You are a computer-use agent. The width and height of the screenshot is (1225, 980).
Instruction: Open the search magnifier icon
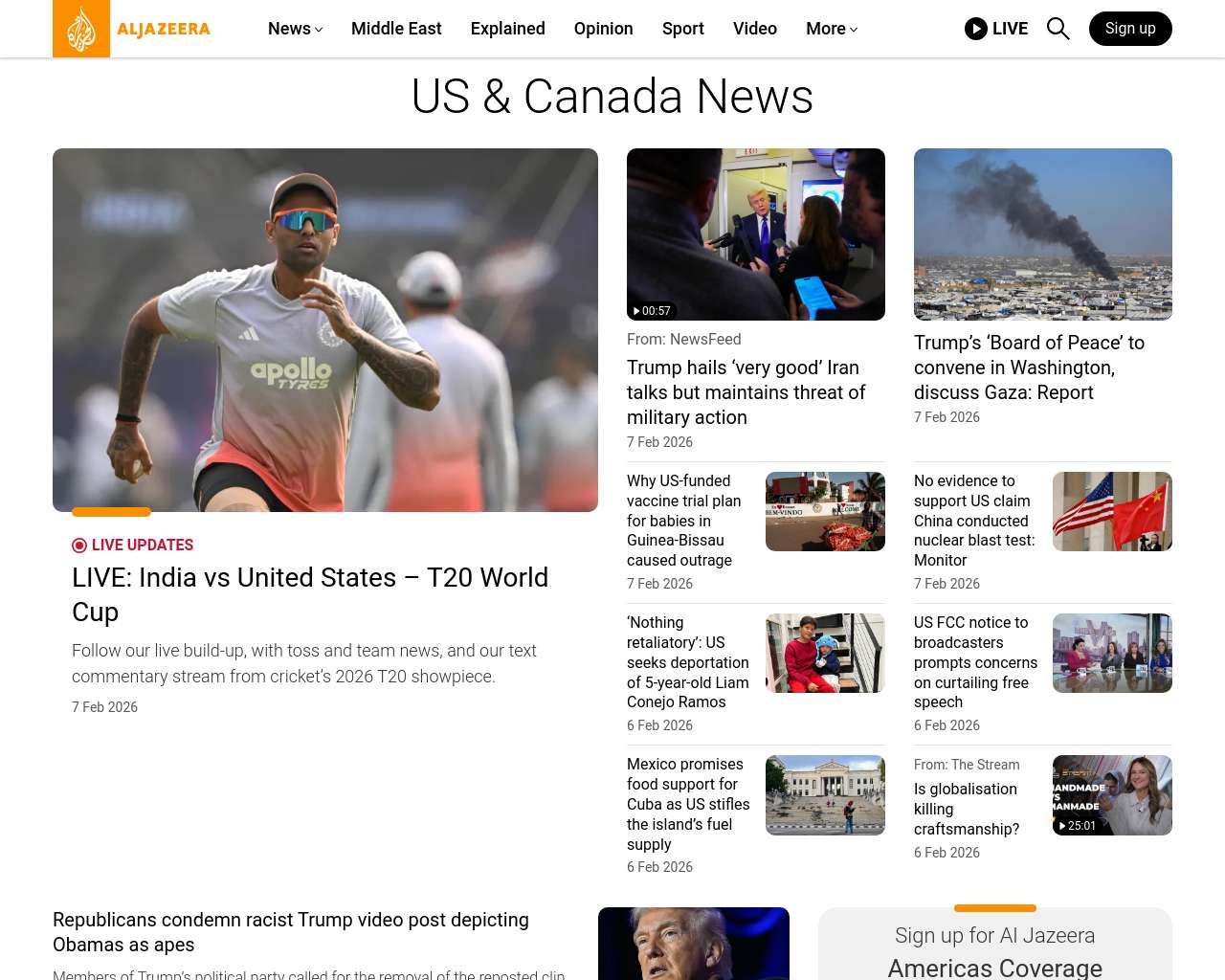pyautogui.click(x=1058, y=29)
